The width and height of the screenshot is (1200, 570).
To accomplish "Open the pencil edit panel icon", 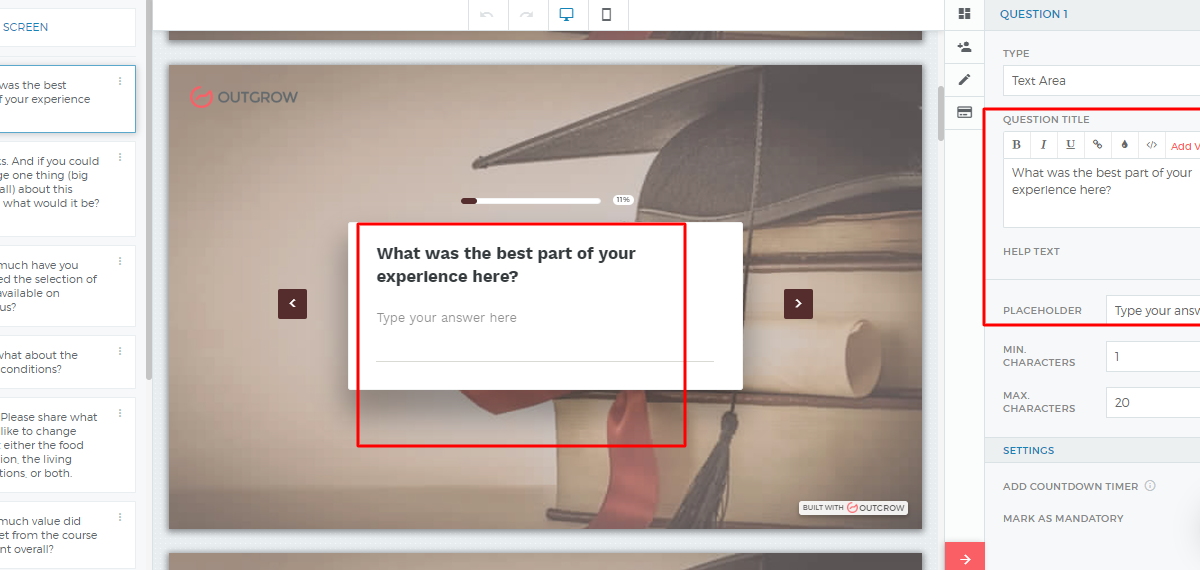I will [x=964, y=80].
